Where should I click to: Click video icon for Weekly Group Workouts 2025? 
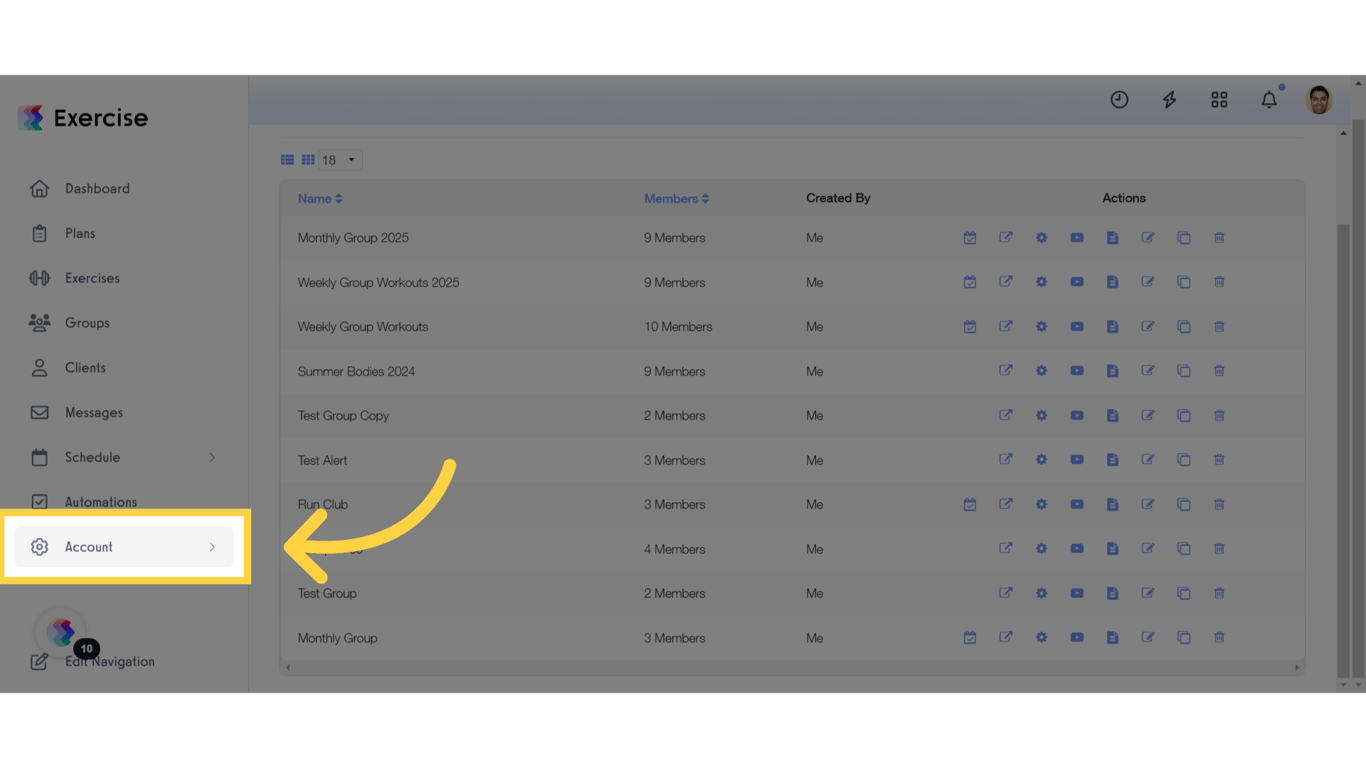point(1077,282)
